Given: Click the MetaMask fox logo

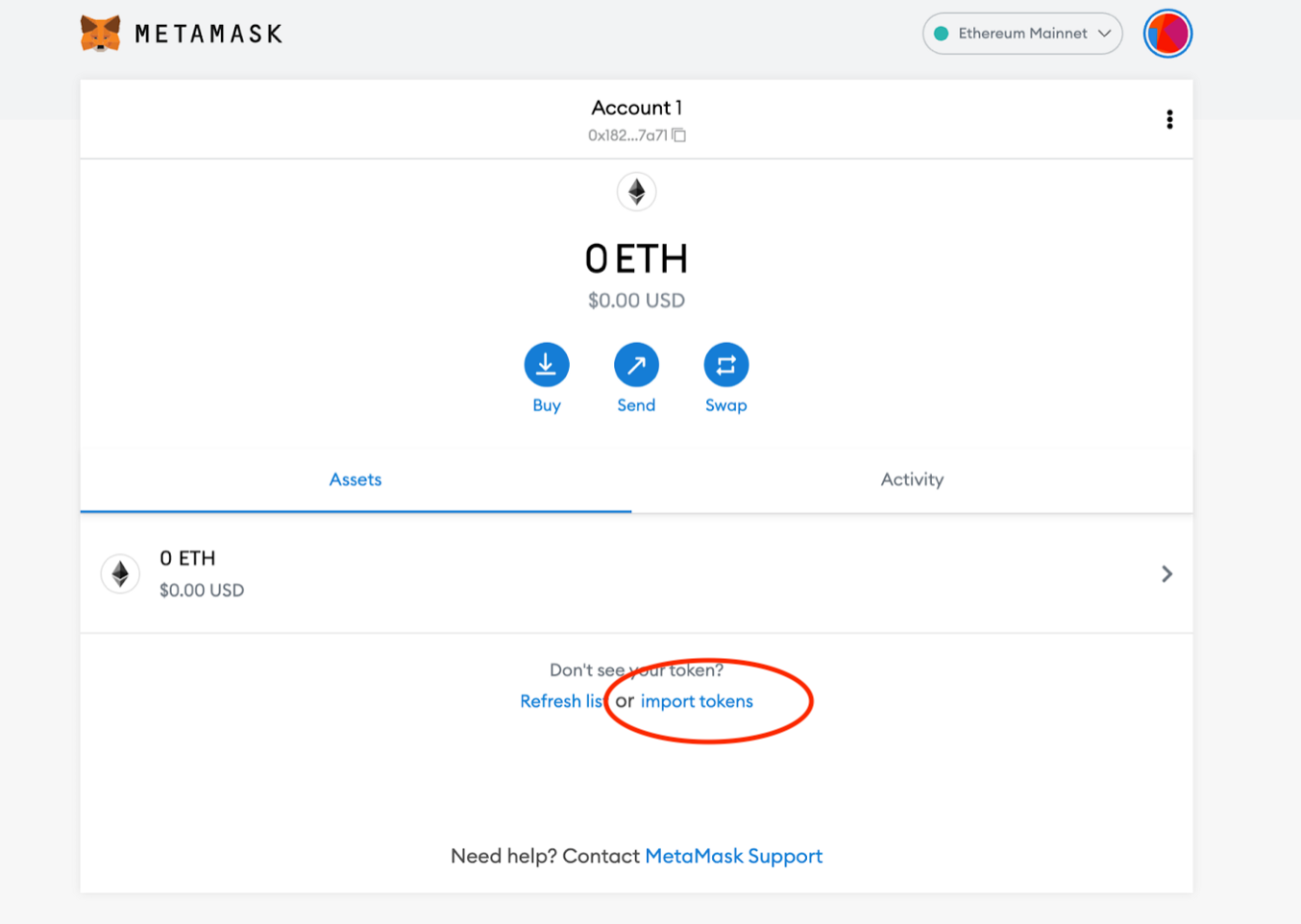Looking at the screenshot, I should pos(101,34).
